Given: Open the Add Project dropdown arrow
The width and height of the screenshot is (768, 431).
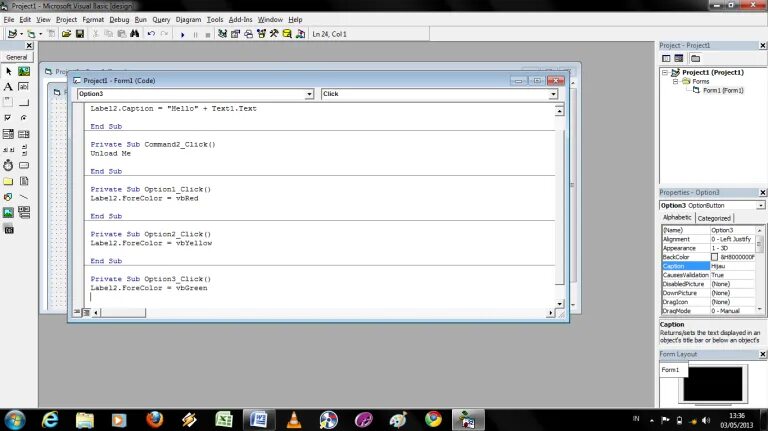Looking at the screenshot, I should pyautogui.click(x=22, y=34).
